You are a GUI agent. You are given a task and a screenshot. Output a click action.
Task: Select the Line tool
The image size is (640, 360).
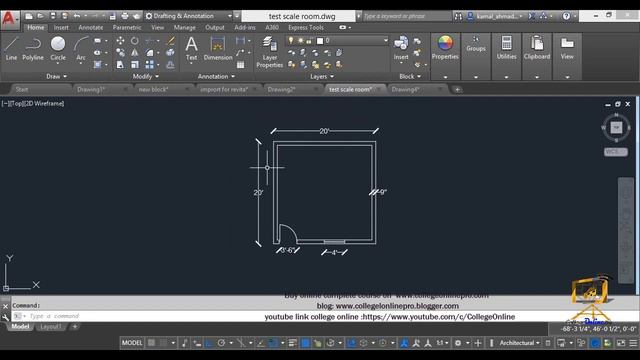pyautogui.click(x=11, y=49)
